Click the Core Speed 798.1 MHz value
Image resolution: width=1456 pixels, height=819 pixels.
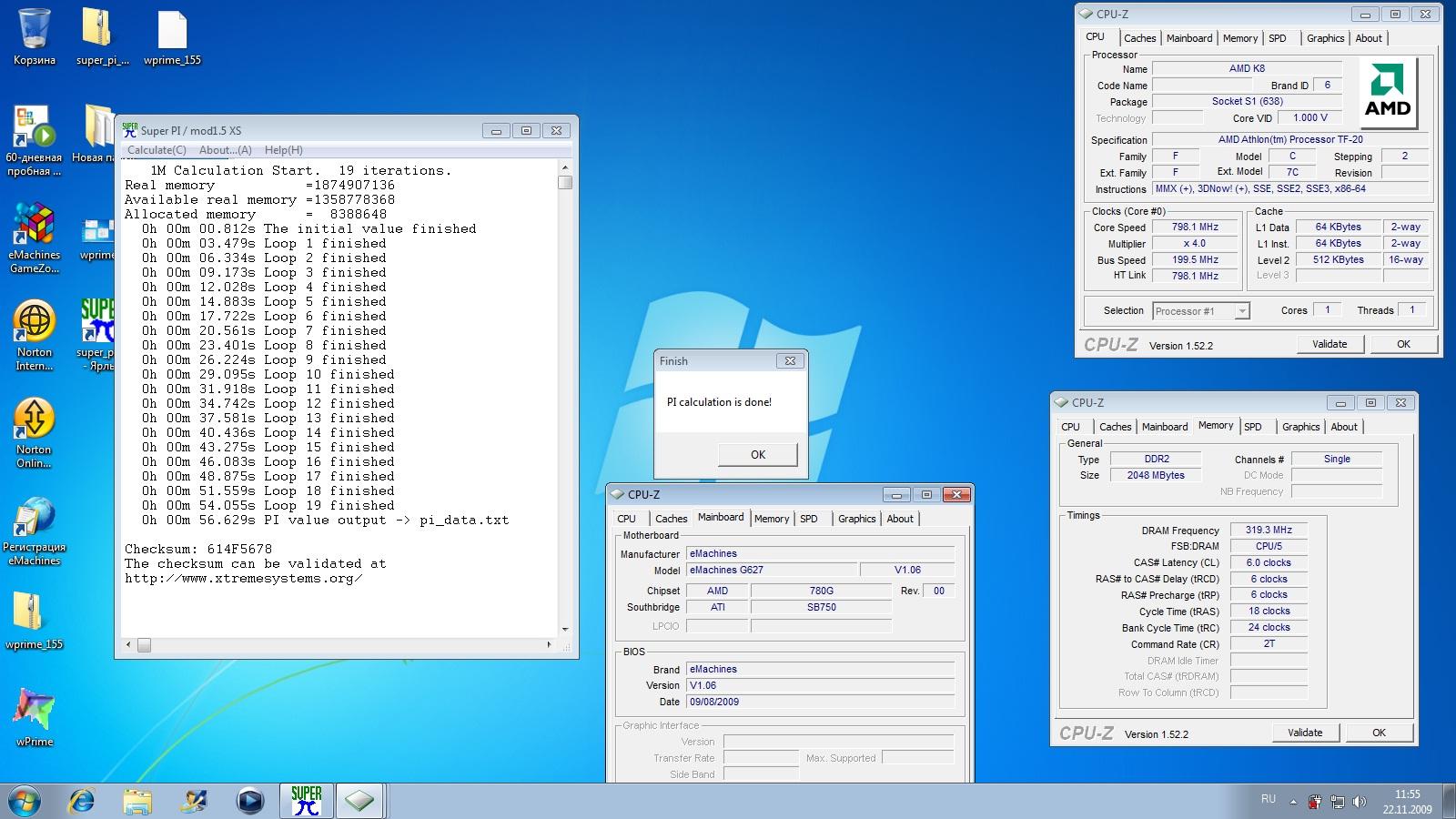1195,227
